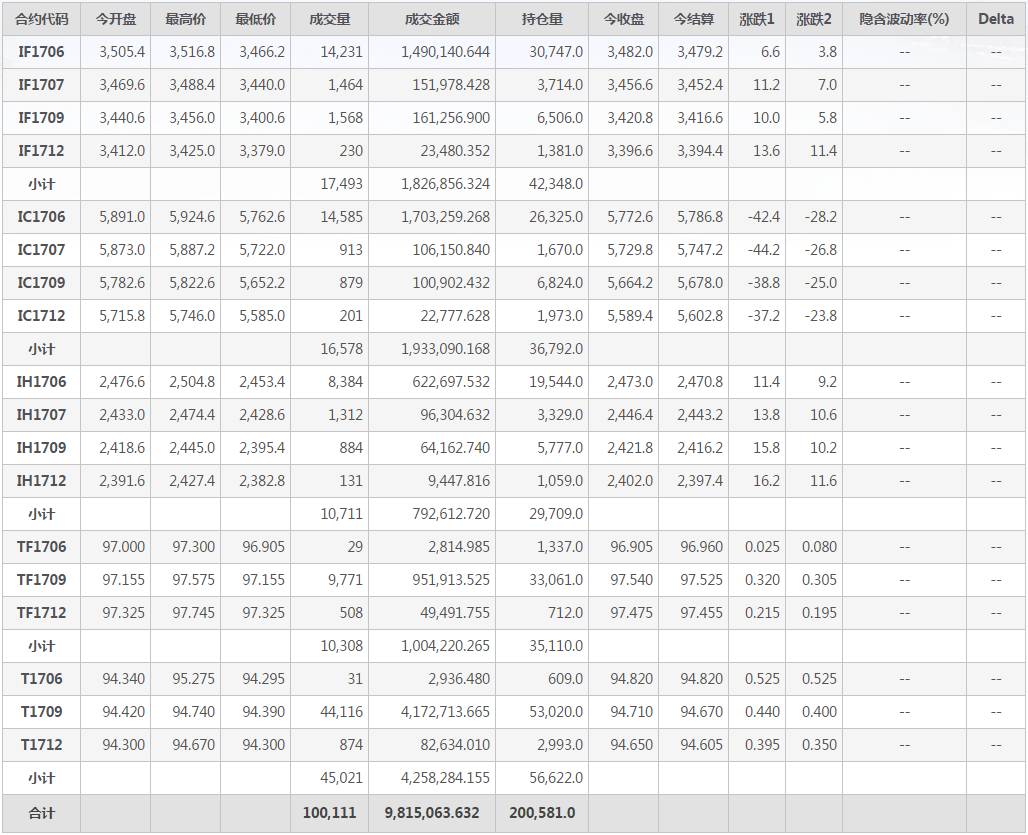Click IH1706 volume 8,384
Viewport: 1028px width, 835px height.
click(345, 381)
